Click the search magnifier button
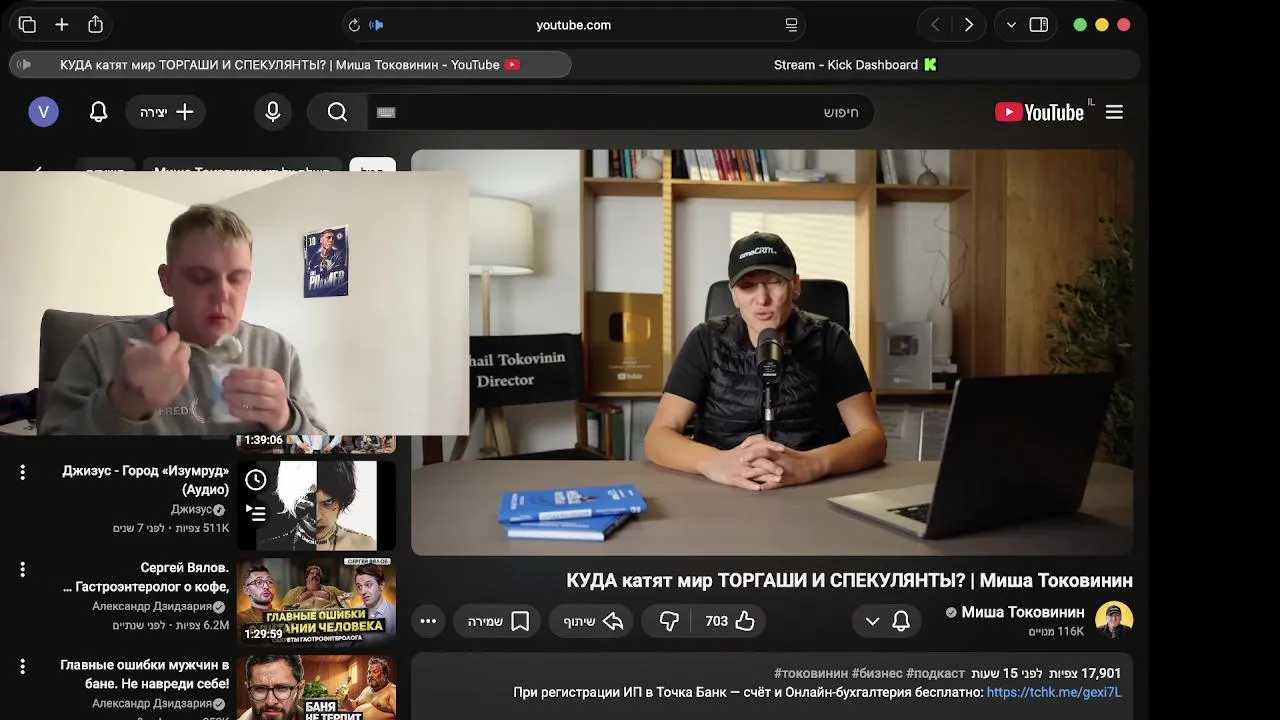This screenshot has width=1280, height=720. [x=338, y=112]
